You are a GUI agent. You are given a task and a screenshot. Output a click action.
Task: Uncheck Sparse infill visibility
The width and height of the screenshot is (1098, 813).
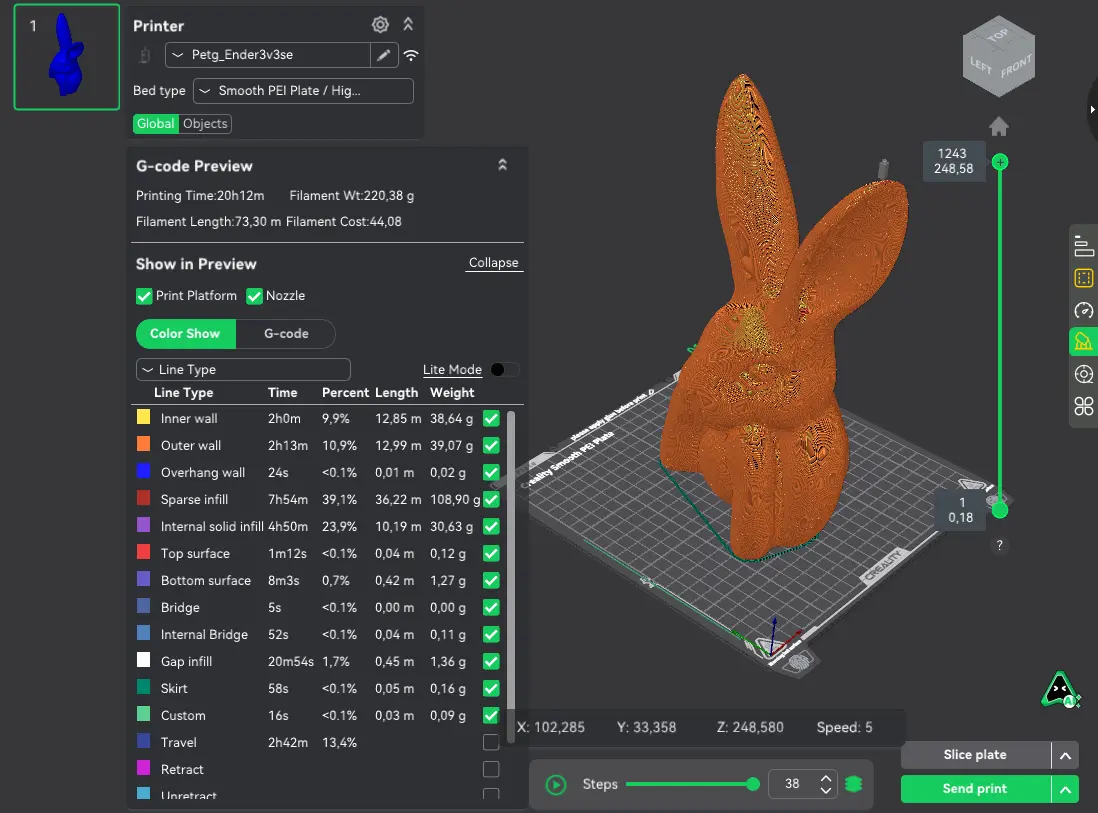pyautogui.click(x=492, y=500)
